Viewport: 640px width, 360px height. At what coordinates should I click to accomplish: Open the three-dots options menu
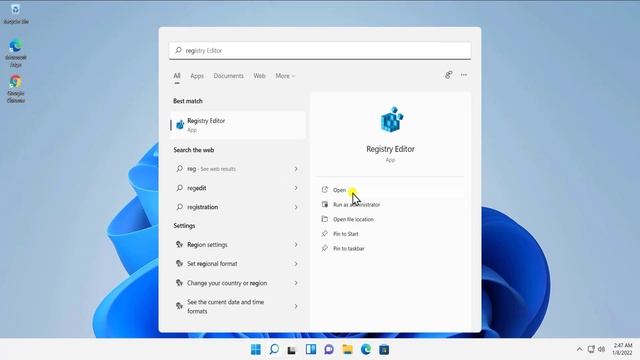464,75
